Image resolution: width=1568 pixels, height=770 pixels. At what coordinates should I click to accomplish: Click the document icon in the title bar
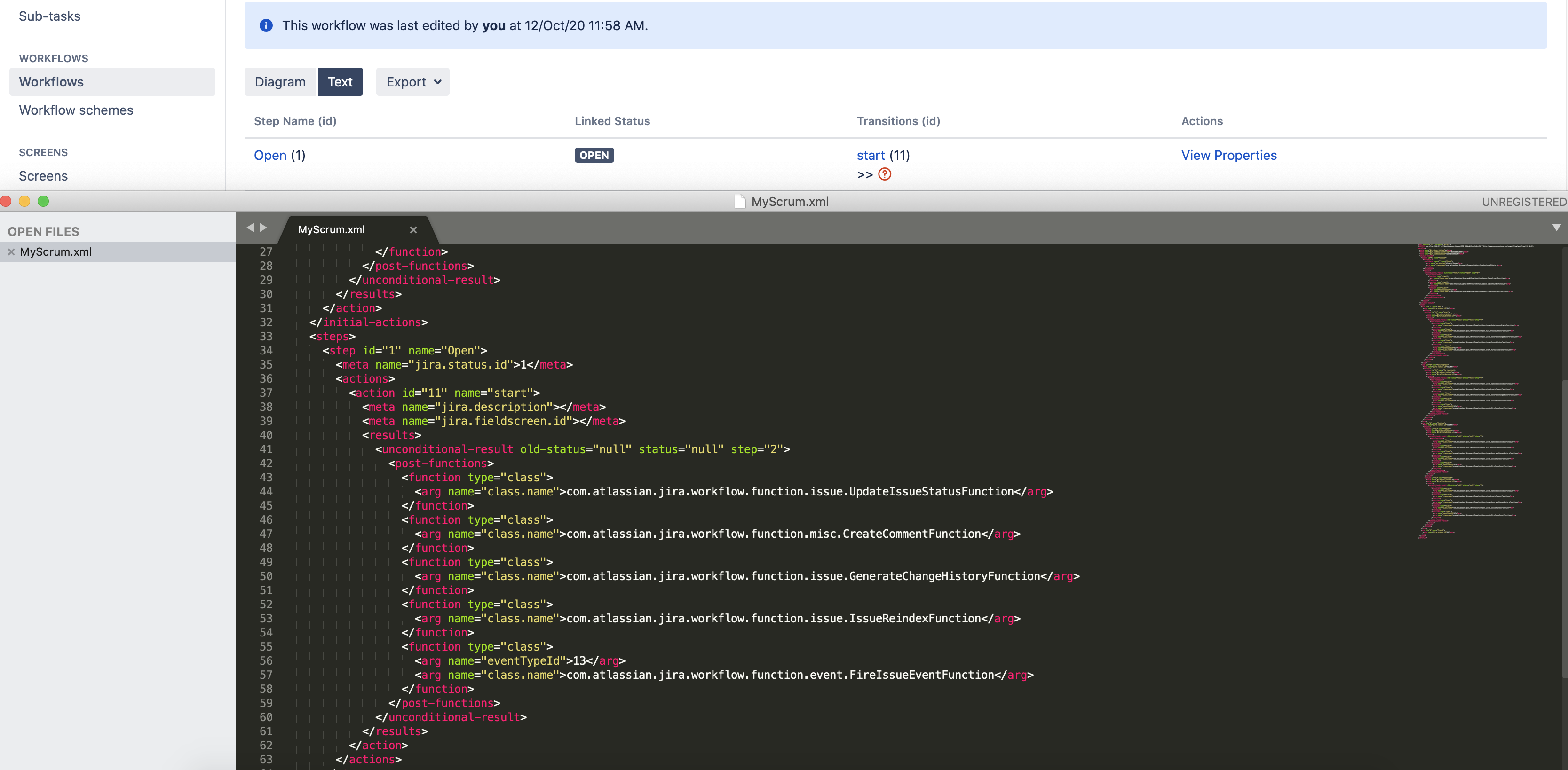point(740,201)
